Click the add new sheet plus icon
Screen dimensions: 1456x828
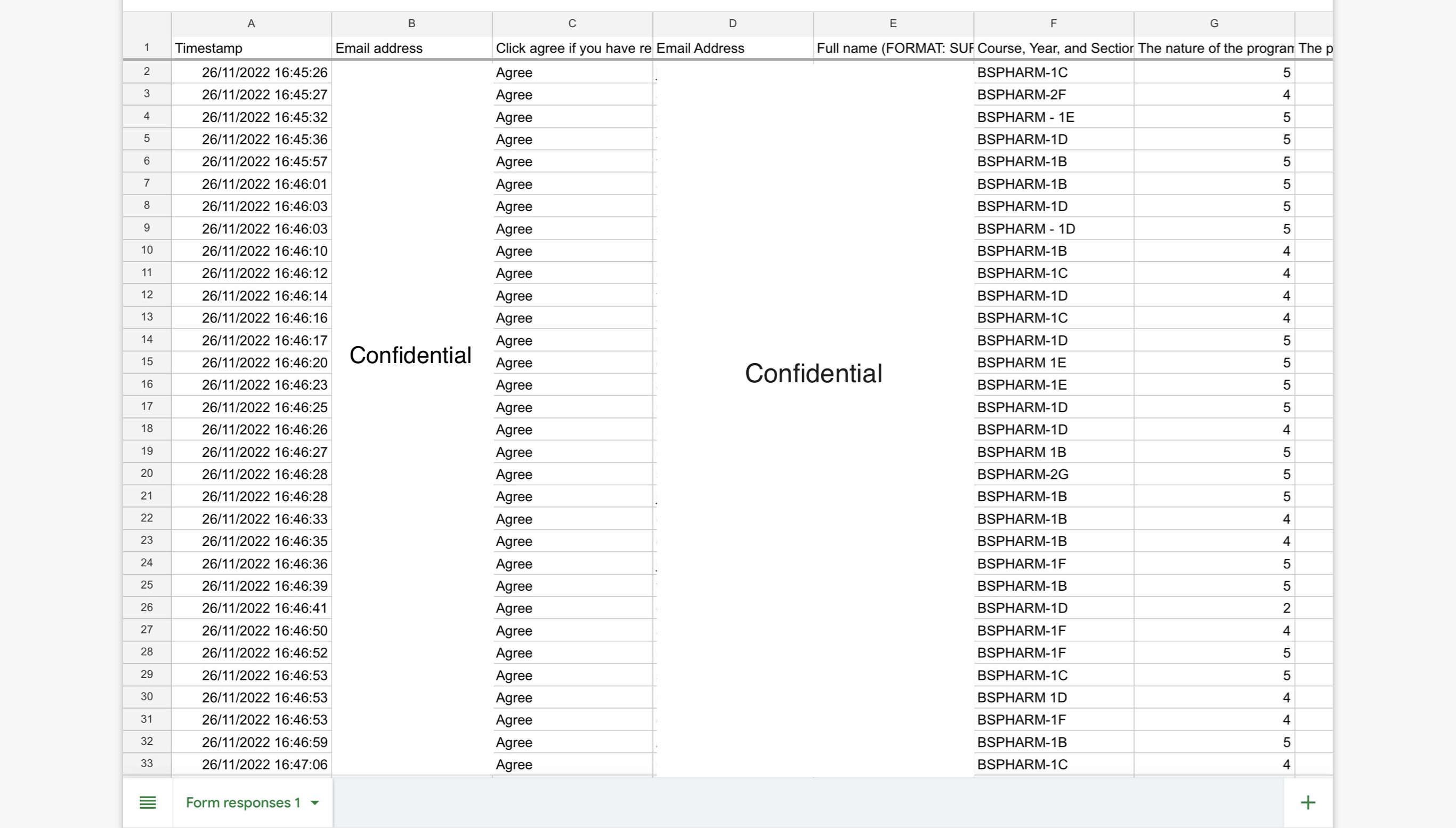click(x=1308, y=802)
